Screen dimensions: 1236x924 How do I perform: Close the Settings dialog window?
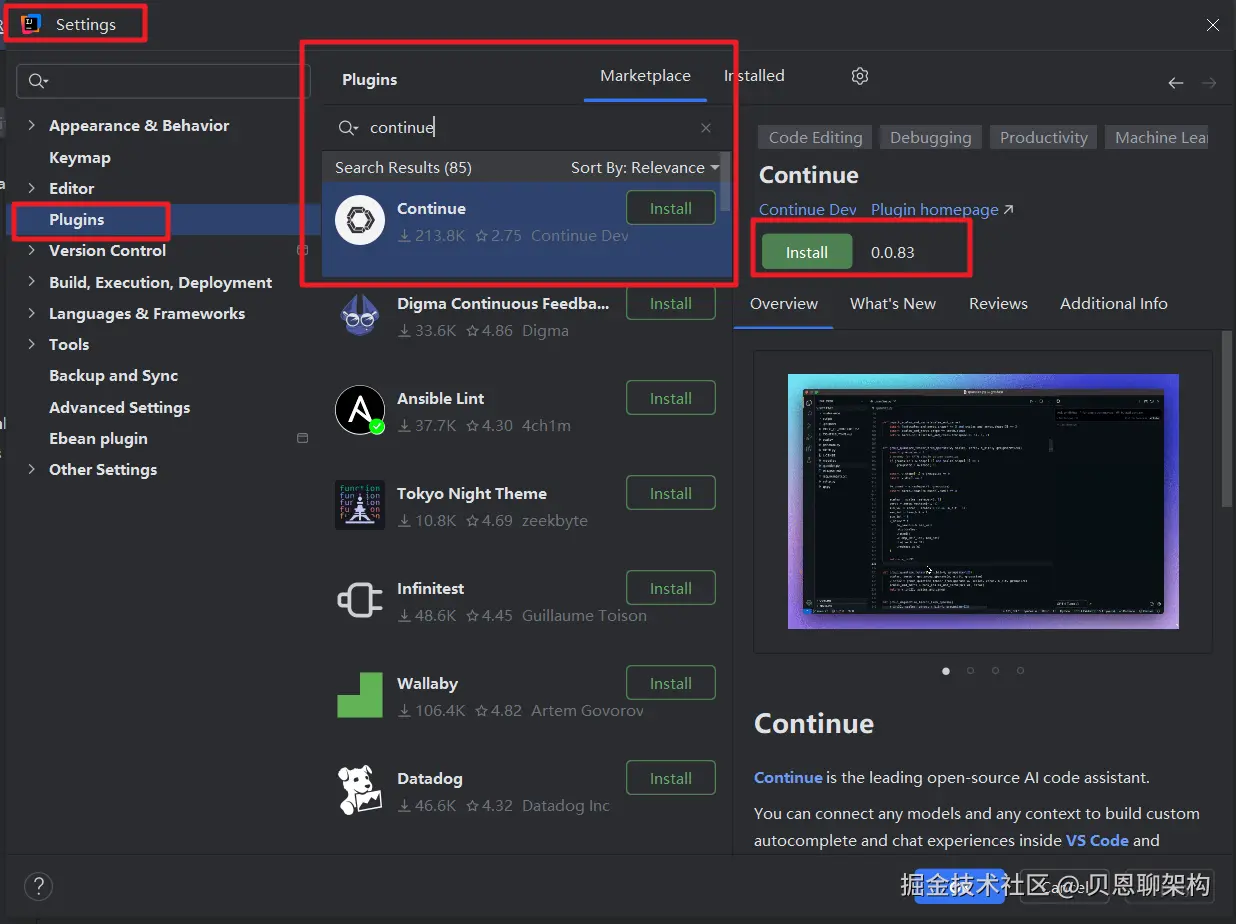(x=1212, y=25)
